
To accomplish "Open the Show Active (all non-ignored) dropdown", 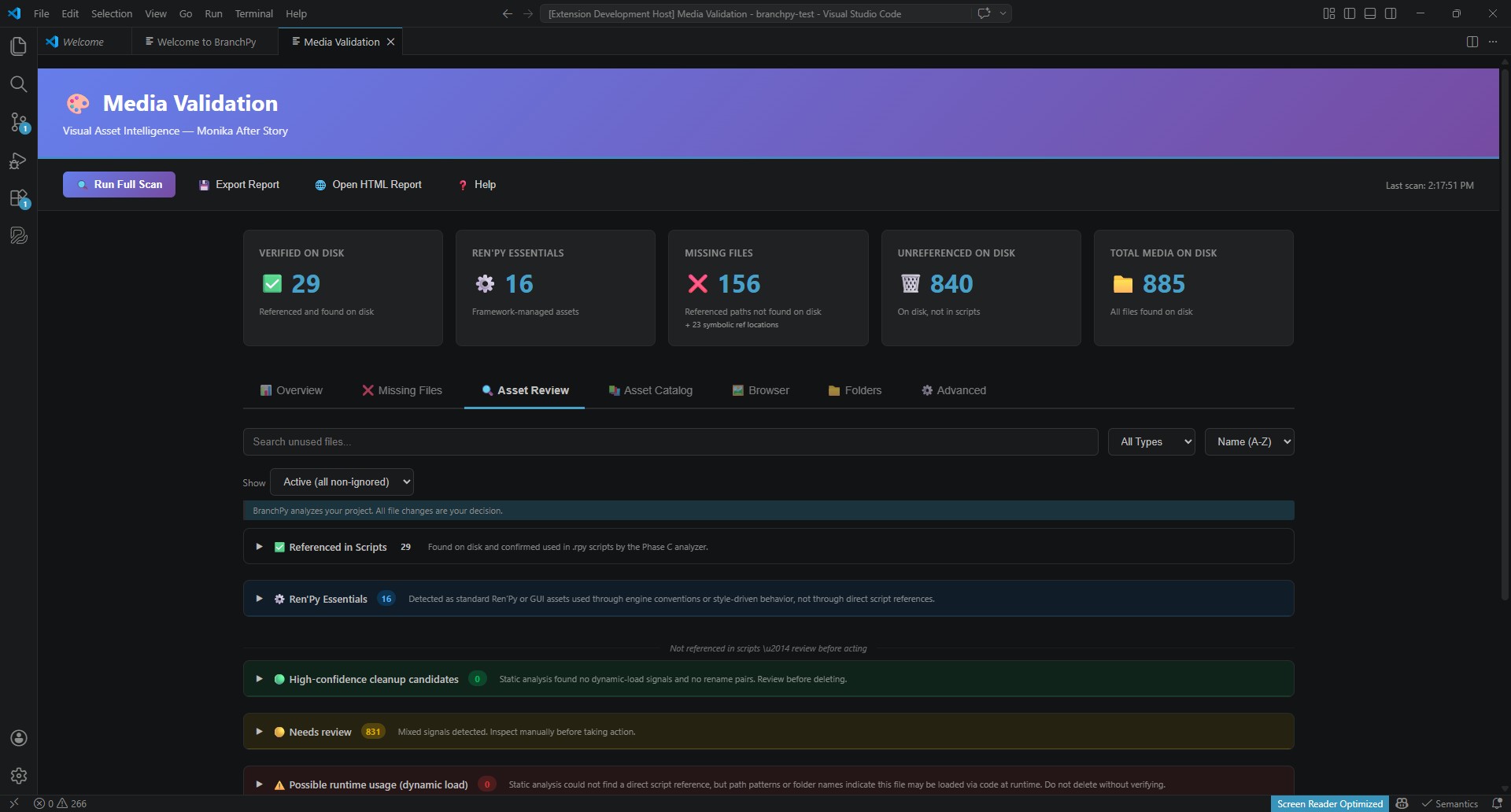I will 342,481.
